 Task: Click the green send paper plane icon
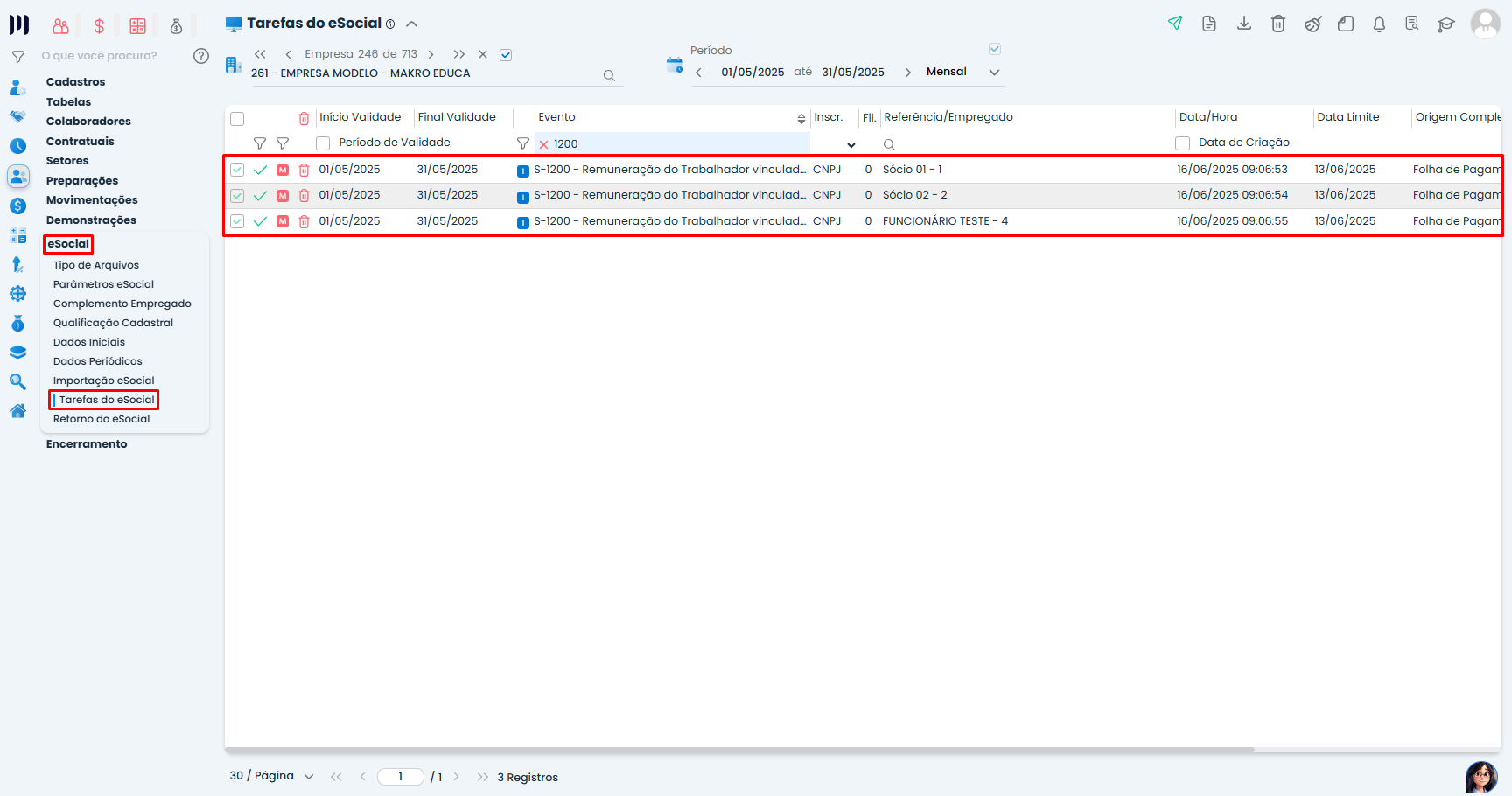pos(1175,24)
